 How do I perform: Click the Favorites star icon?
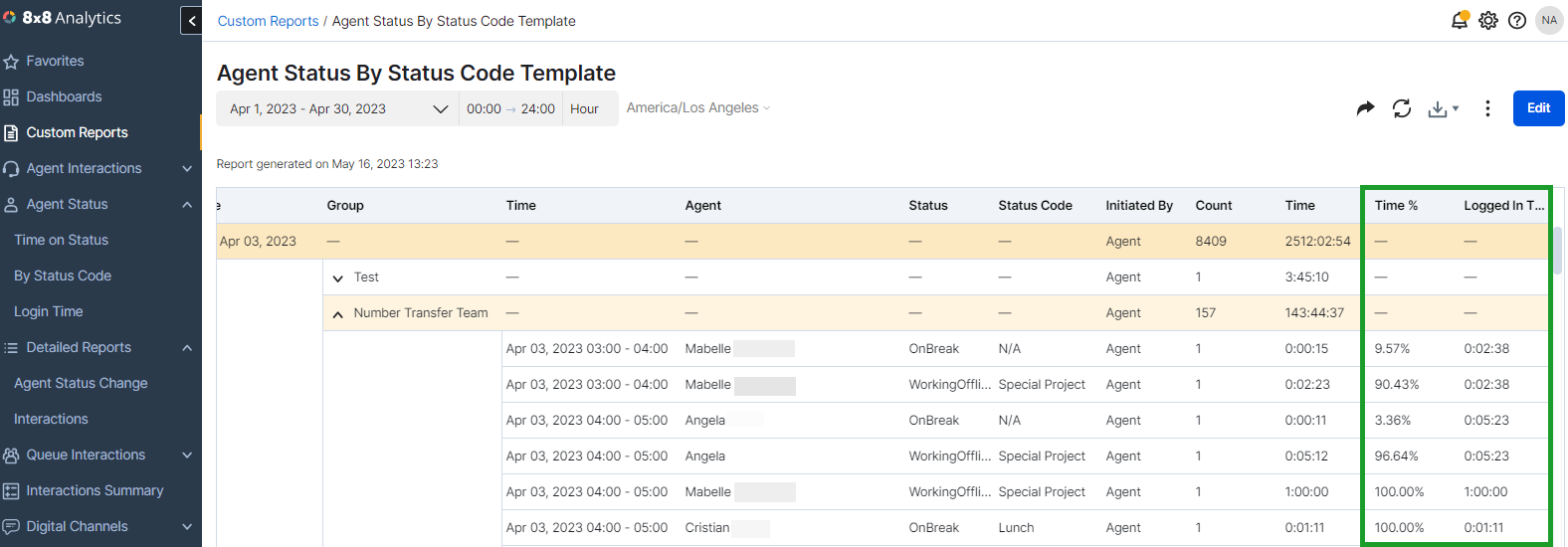pos(11,62)
